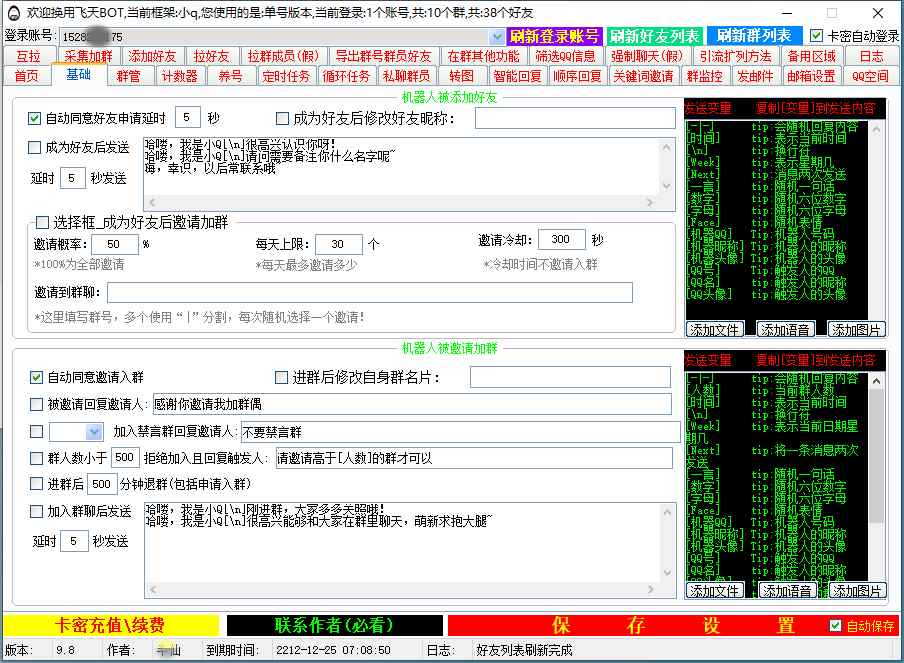Click the friend nickname input field
The image size is (904, 663).
[575, 118]
